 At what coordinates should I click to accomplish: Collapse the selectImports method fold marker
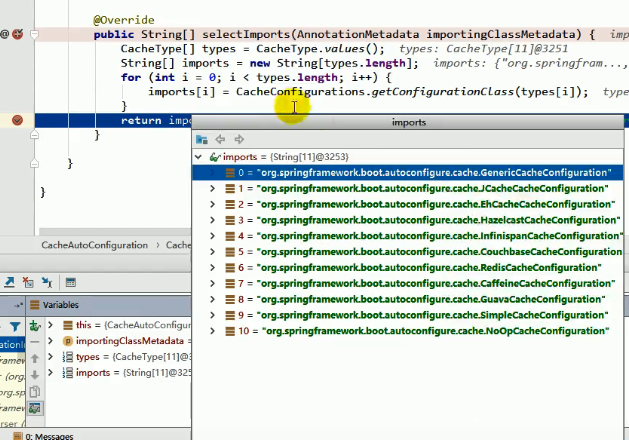(34, 34)
